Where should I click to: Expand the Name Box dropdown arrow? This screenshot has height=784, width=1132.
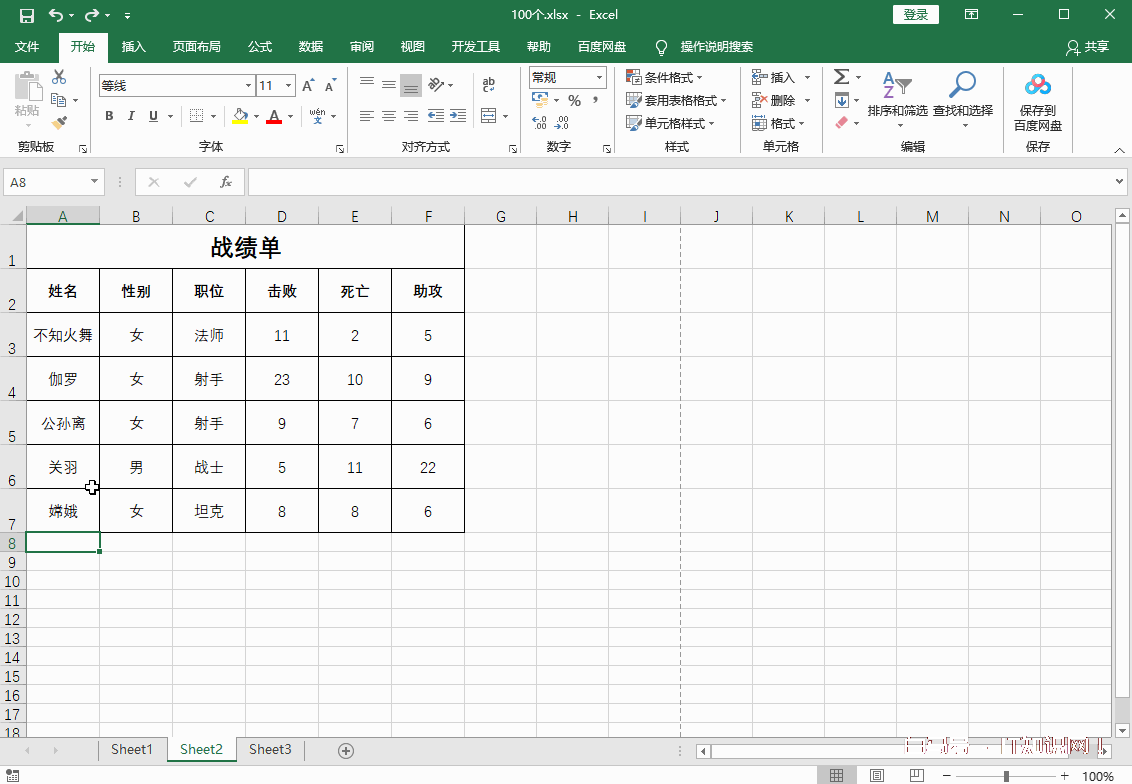95,182
